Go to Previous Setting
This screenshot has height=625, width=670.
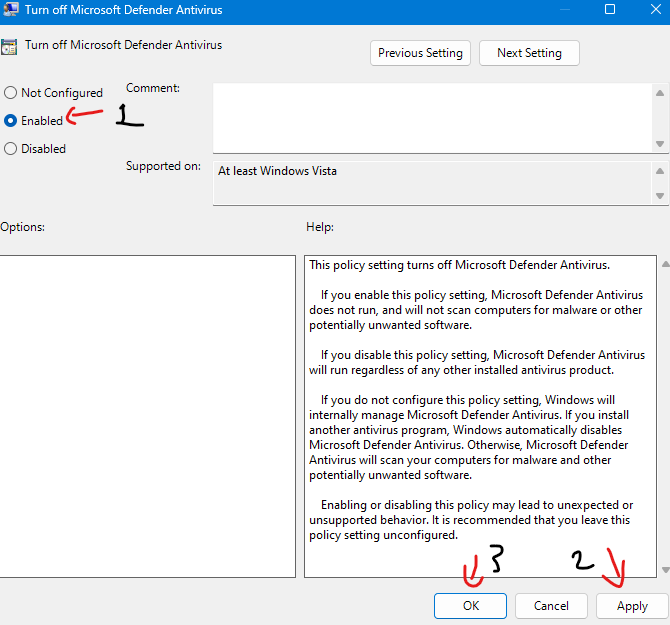[420, 53]
